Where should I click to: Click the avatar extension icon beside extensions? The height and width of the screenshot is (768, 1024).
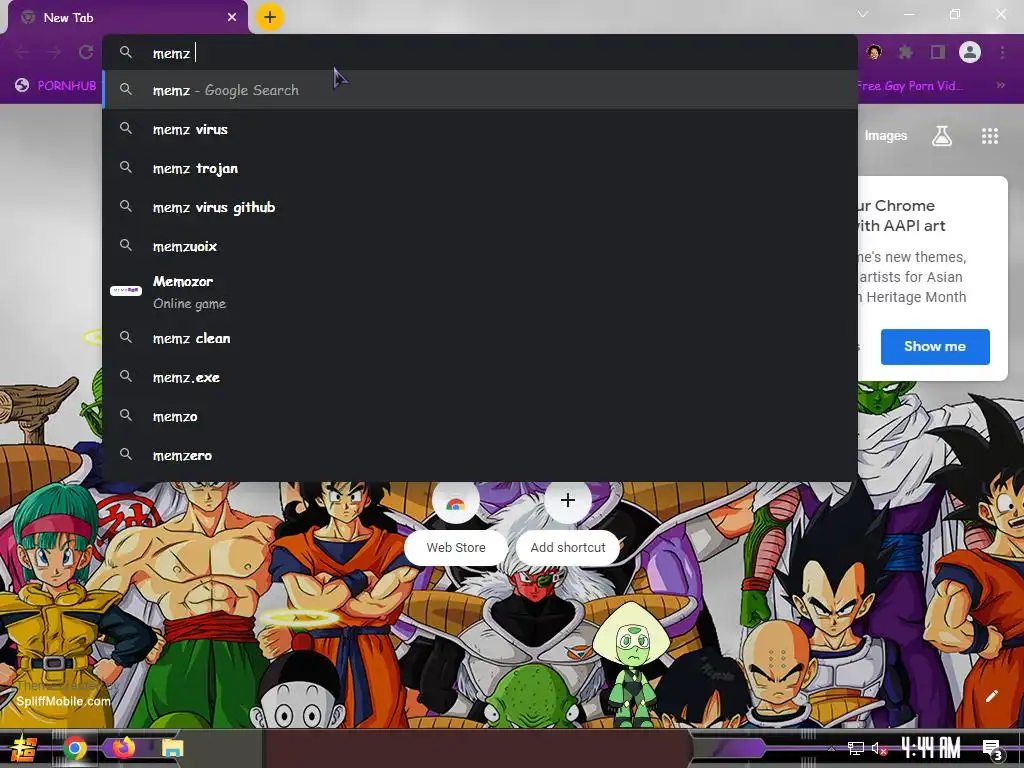(x=874, y=52)
